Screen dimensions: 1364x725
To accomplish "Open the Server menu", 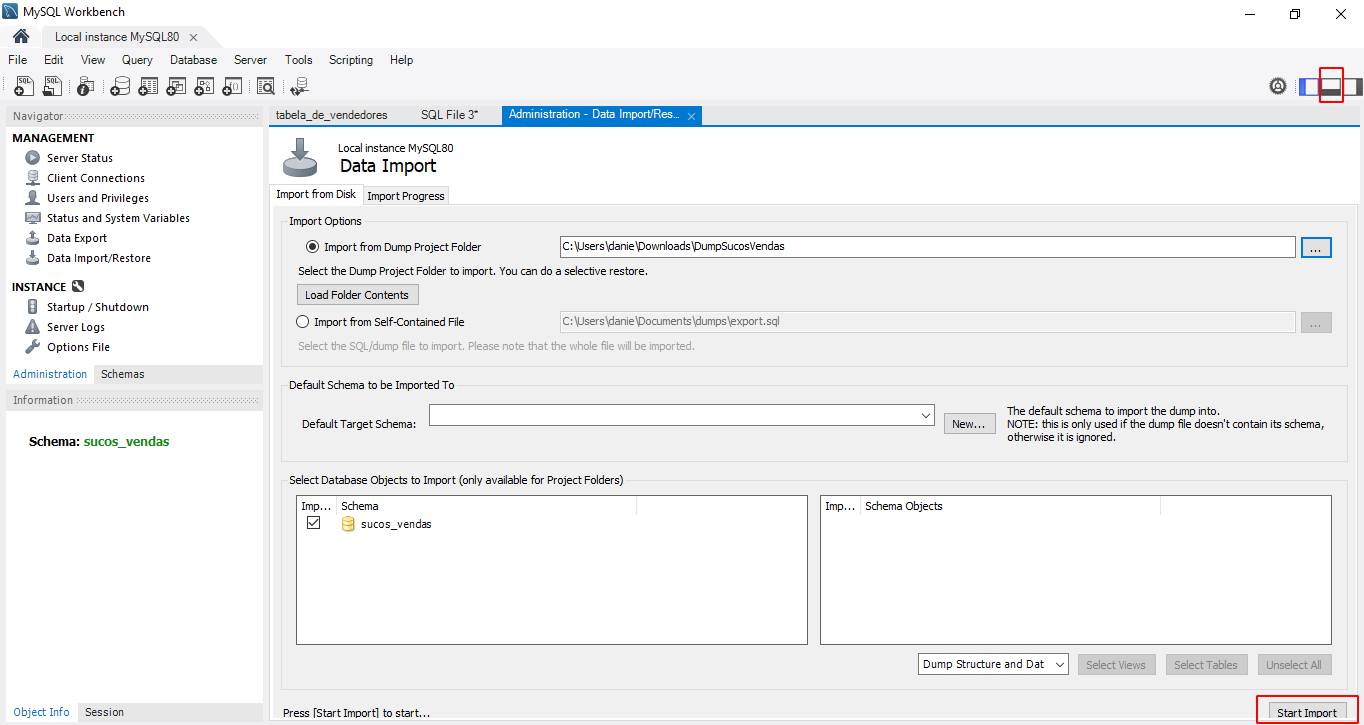I will pos(250,60).
